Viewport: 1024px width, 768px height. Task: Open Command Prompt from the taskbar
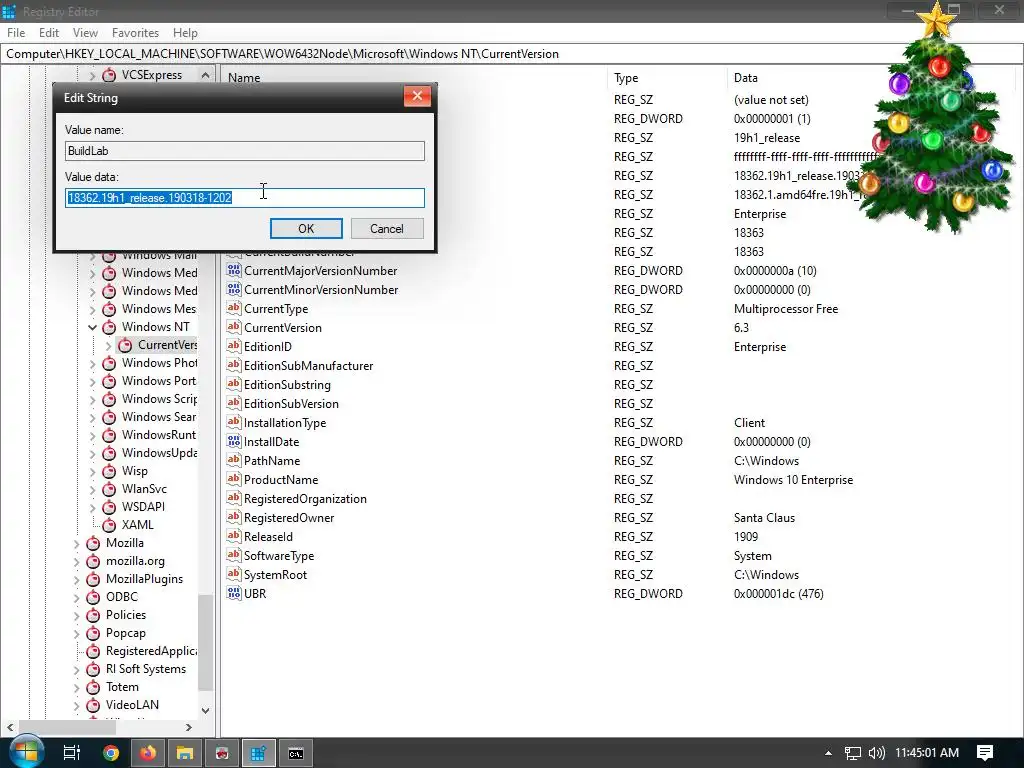click(296, 753)
